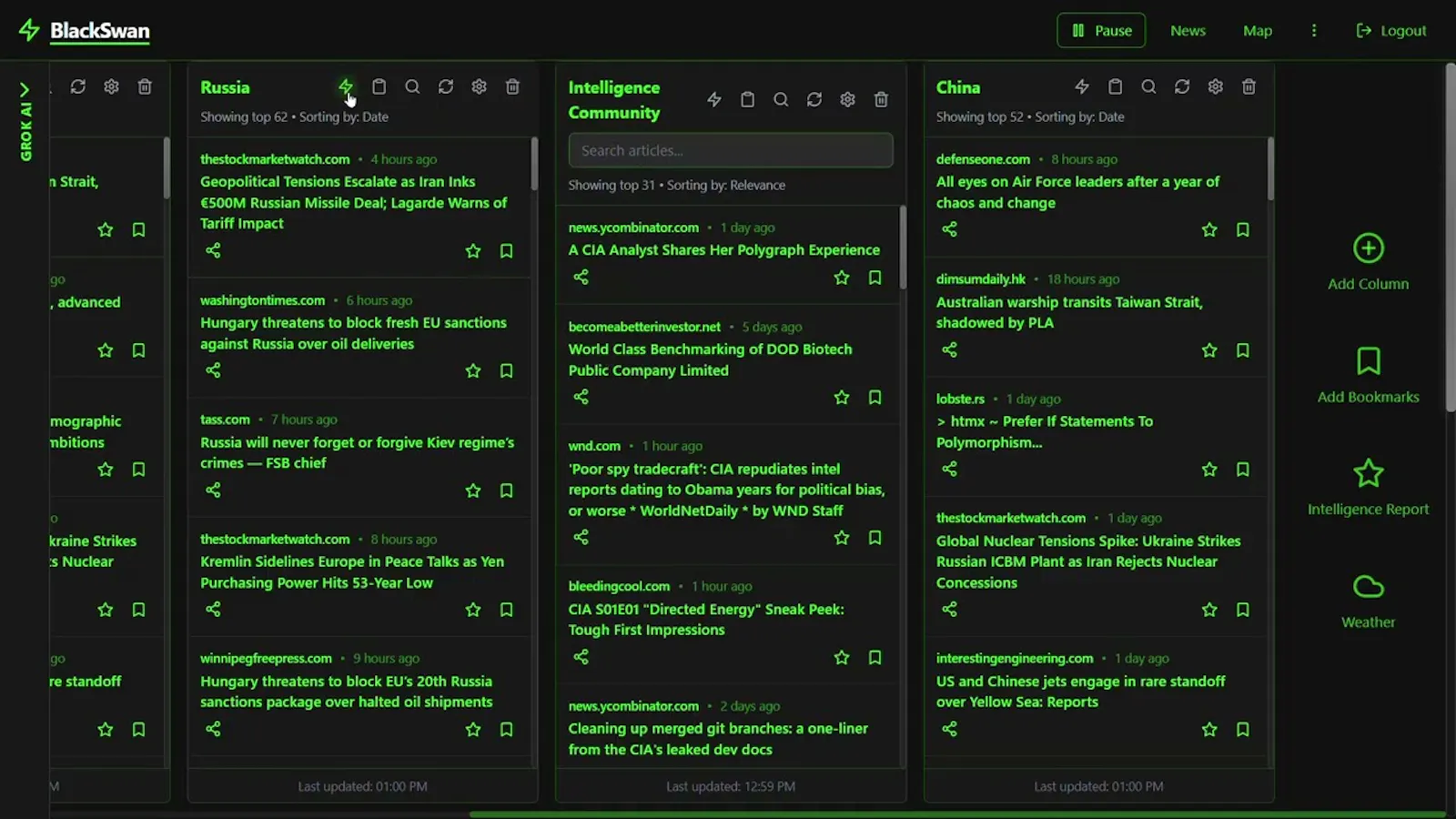The height and width of the screenshot is (819, 1456).
Task: Toggle search in Intelligence Community column
Action: coord(781,99)
